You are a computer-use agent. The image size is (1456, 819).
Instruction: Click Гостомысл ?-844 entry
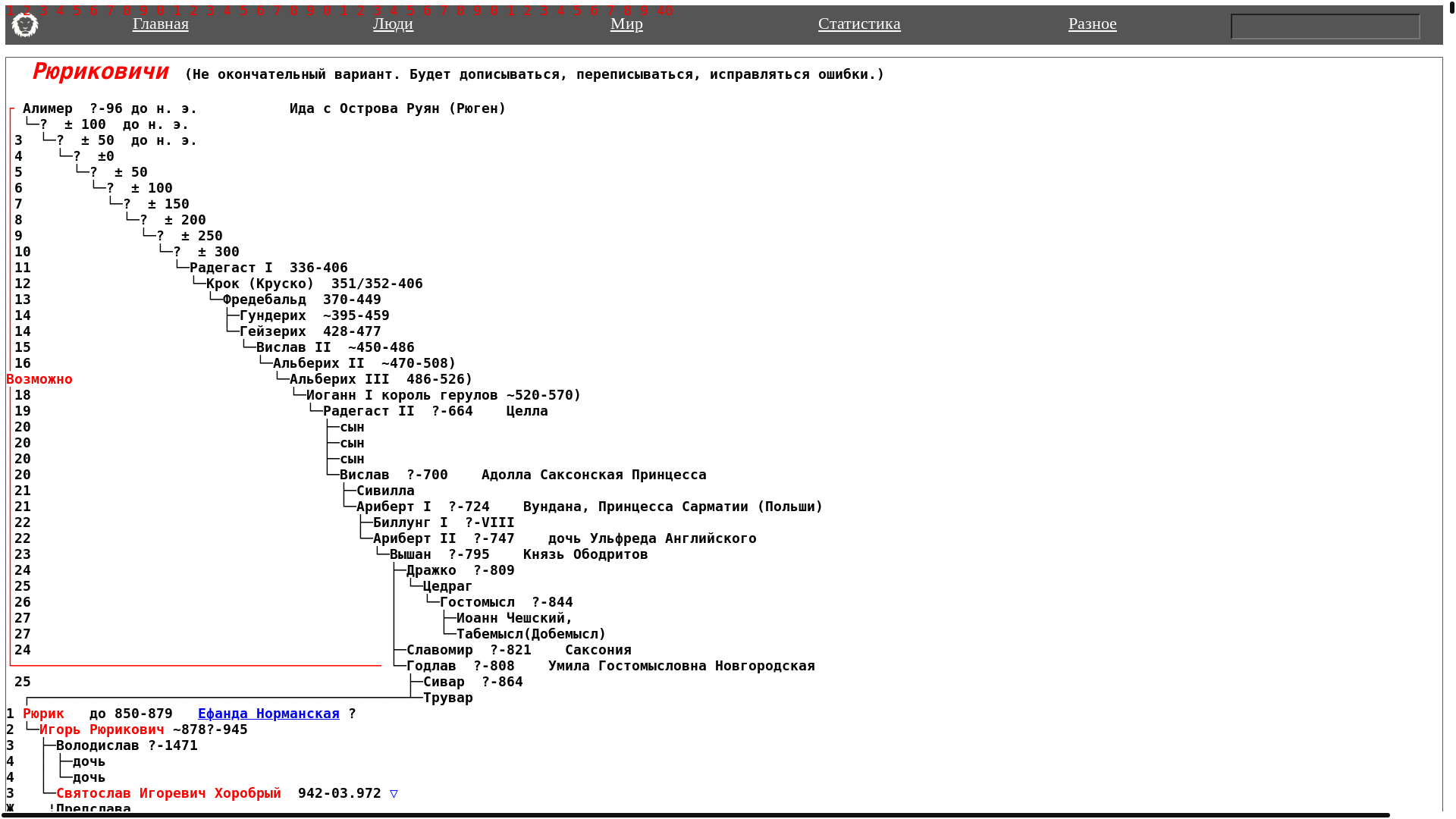click(507, 602)
